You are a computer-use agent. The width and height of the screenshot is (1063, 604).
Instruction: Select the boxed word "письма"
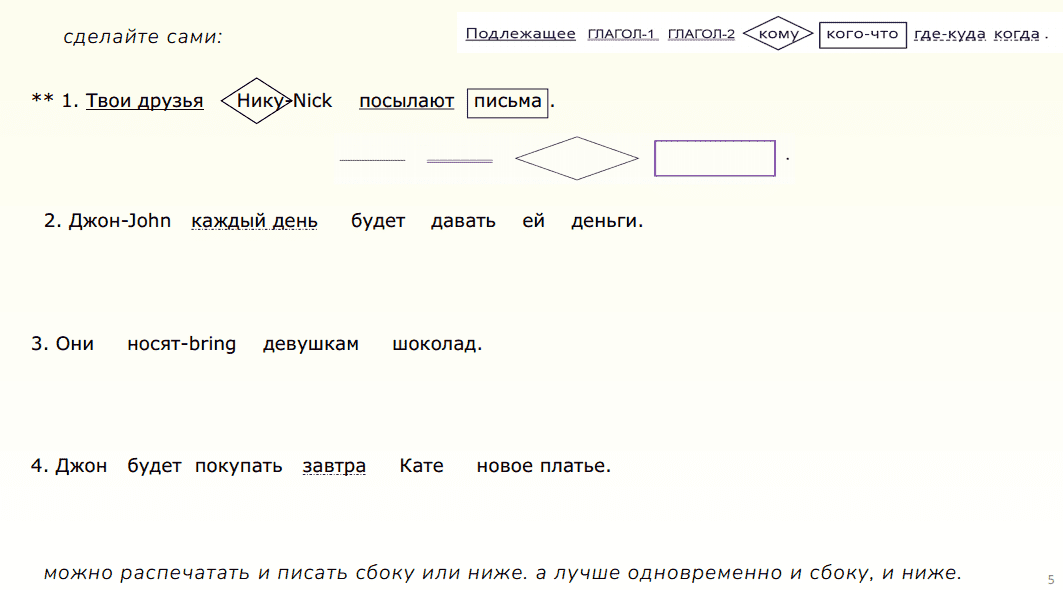pos(508,101)
